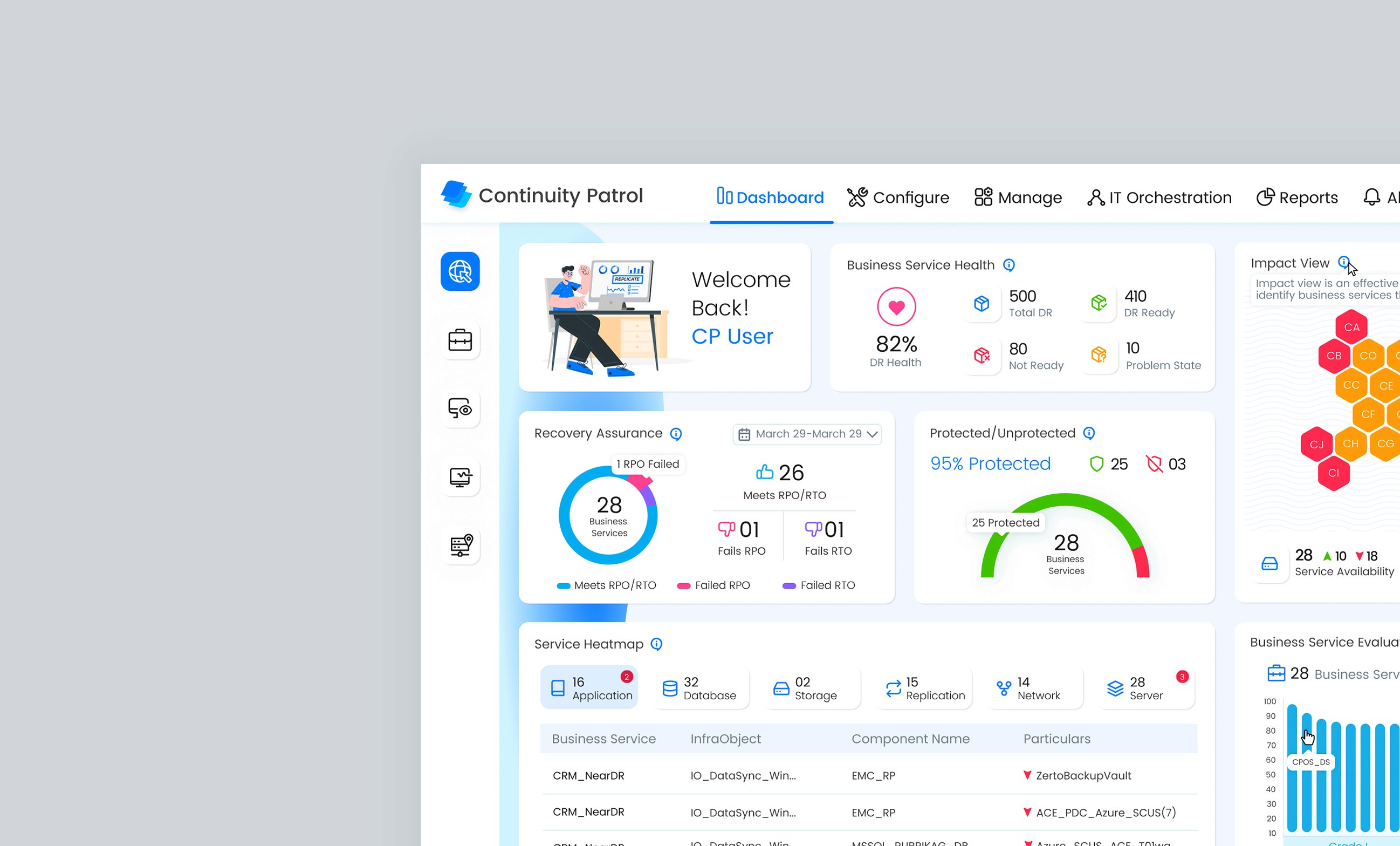Click the Protected gauge chart
Image resolution: width=1400 pixels, height=846 pixels.
coord(1065,535)
